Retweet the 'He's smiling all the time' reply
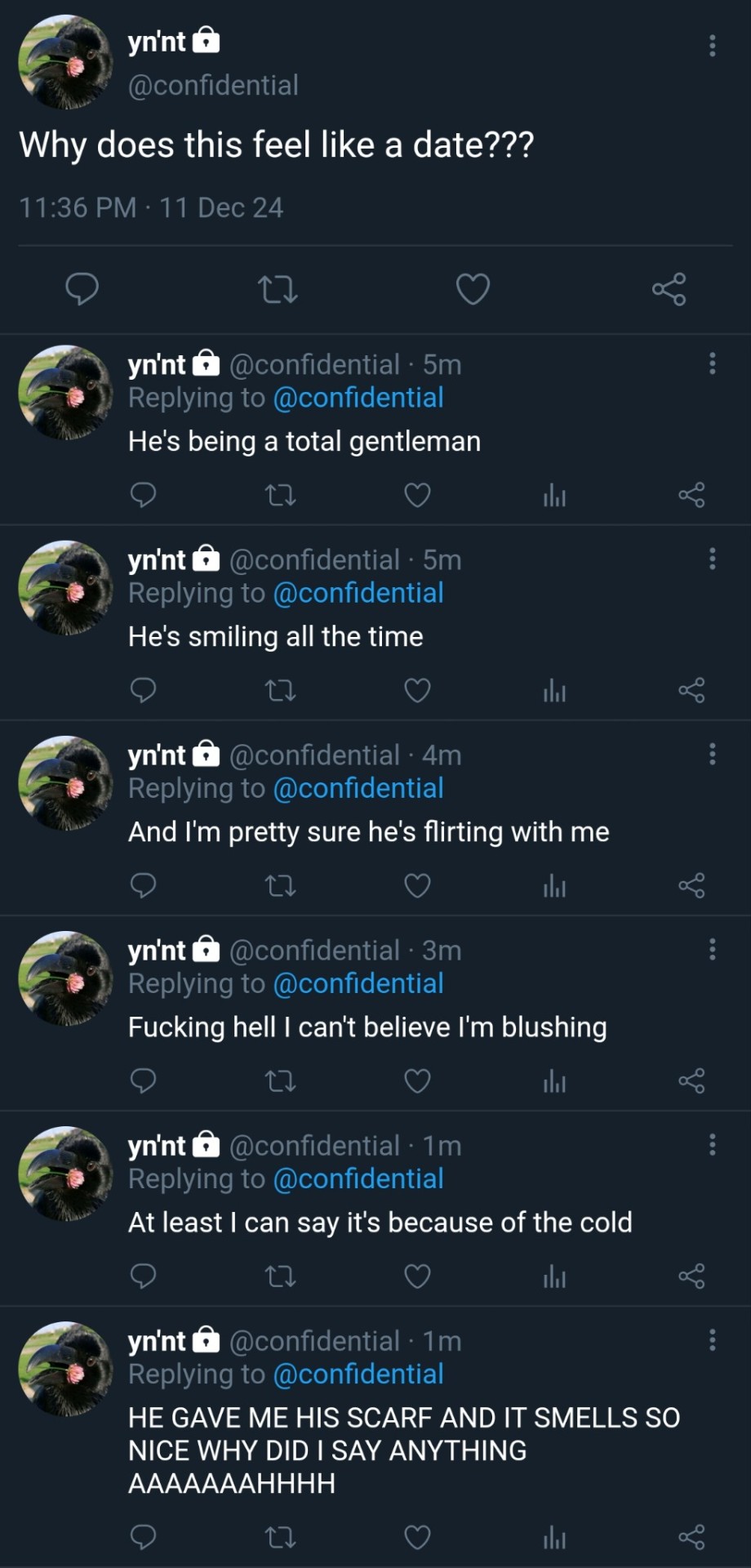Viewport: 751px width, 1568px height. [281, 691]
